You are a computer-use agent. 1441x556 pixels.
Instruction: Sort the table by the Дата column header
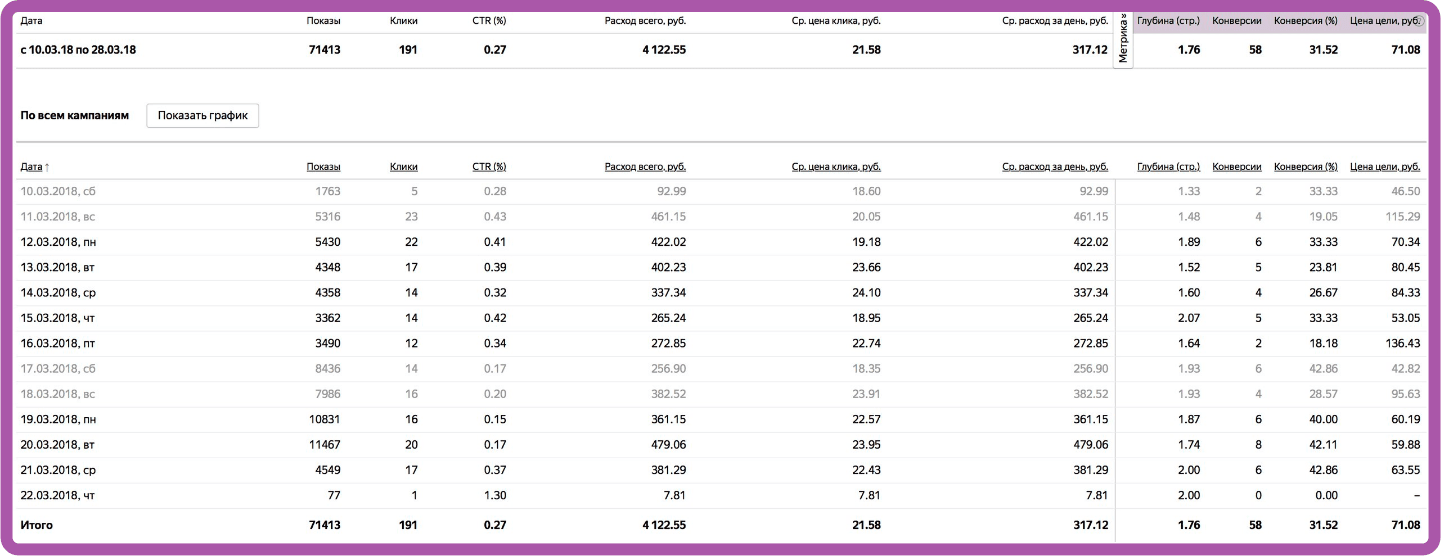[x=32, y=167]
